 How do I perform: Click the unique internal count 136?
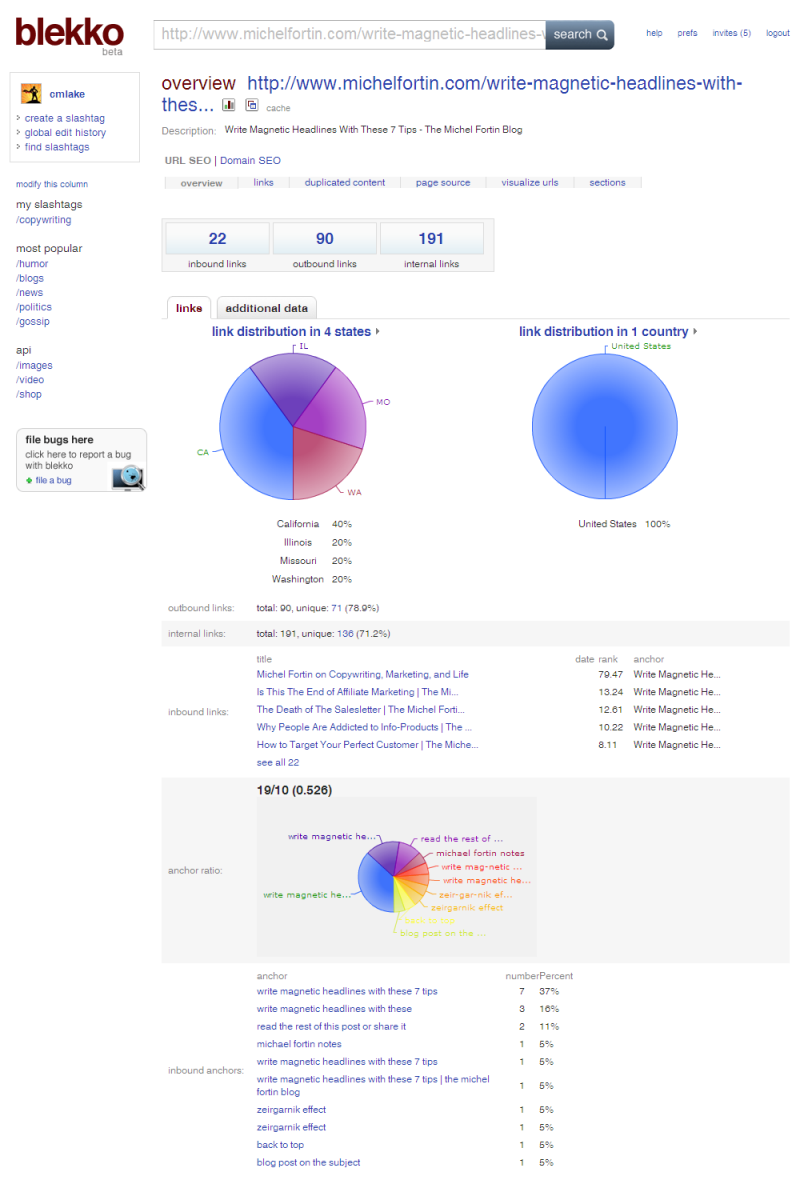point(345,633)
